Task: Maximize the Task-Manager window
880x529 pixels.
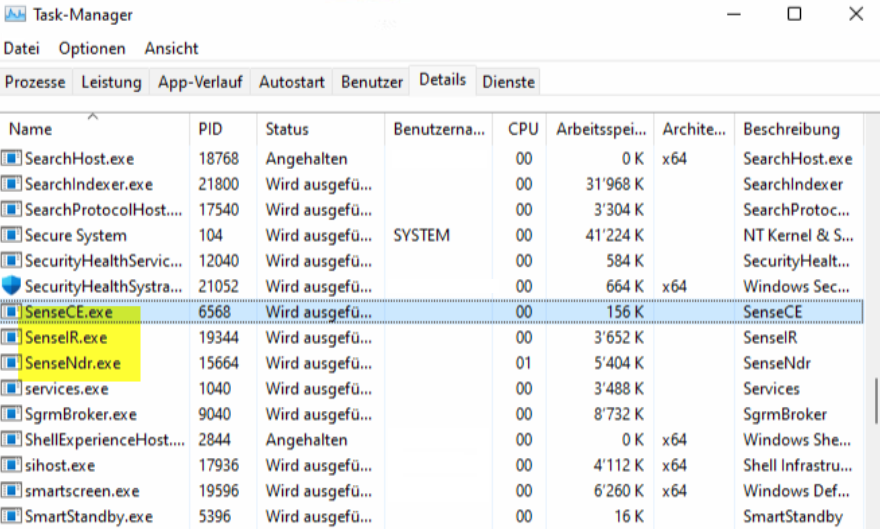Action: 794,13
